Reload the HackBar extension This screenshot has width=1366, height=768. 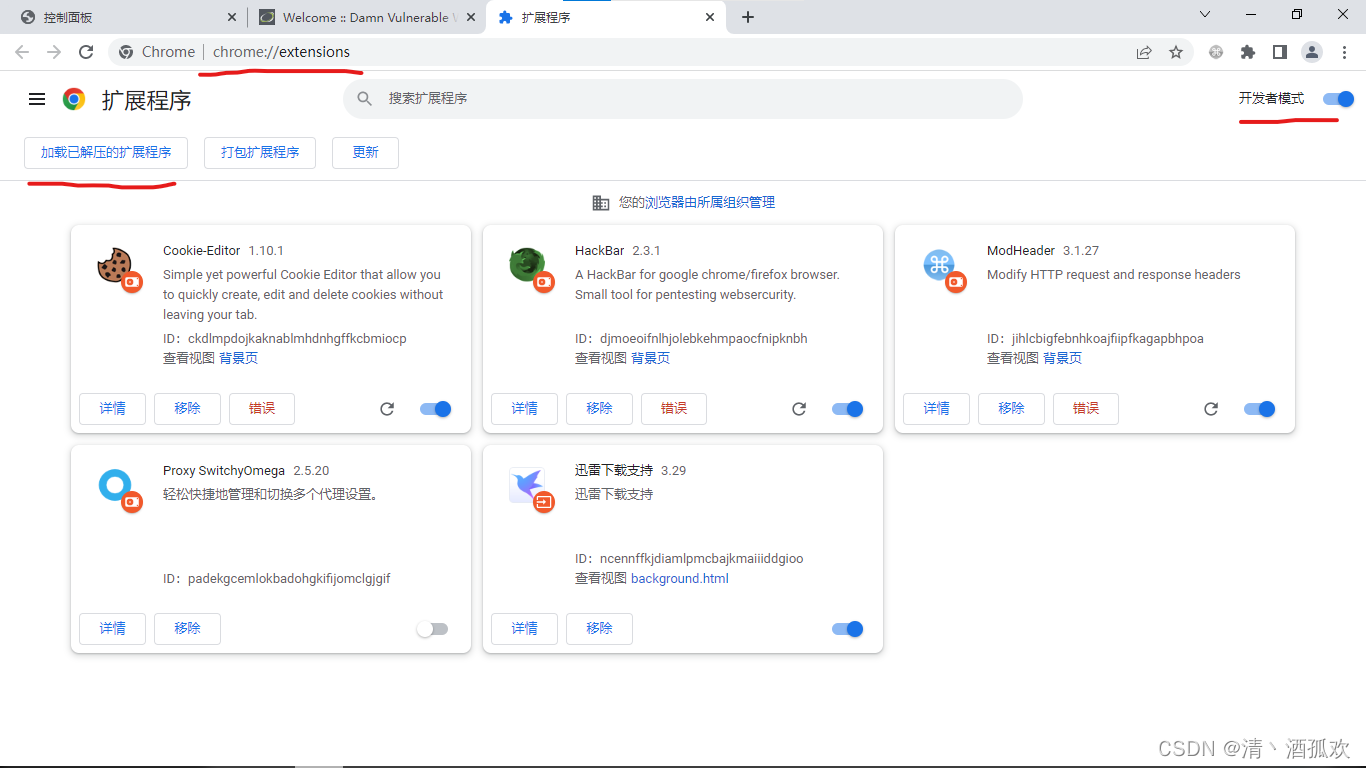tap(799, 409)
